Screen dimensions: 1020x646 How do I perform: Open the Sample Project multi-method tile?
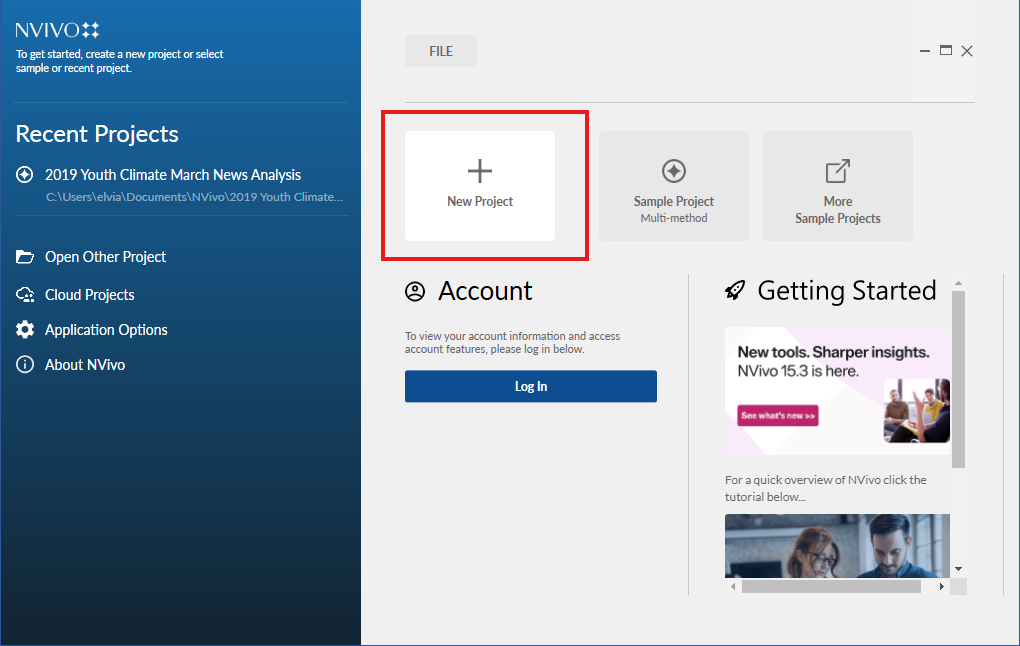674,186
